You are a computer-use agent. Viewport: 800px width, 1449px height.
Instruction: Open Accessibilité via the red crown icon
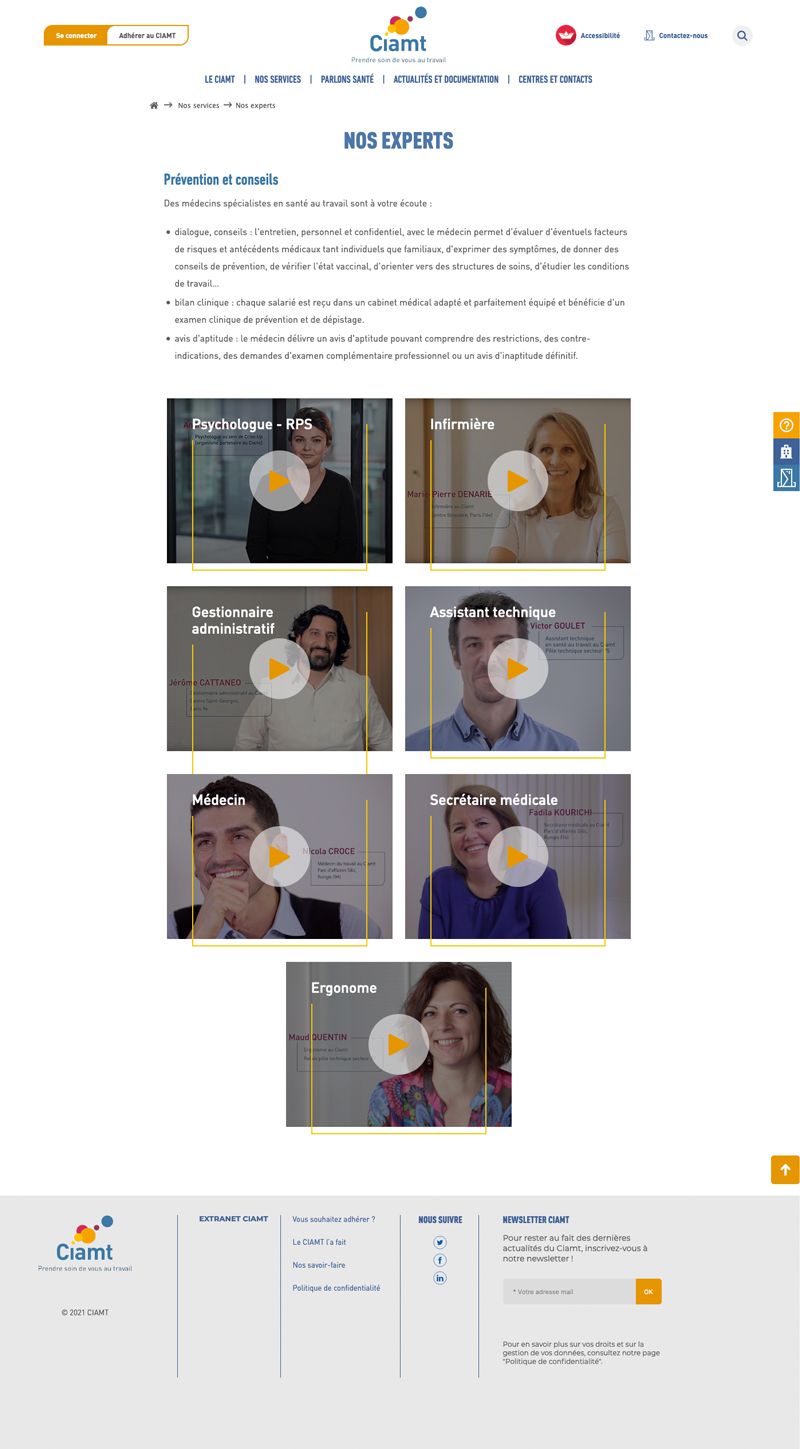tap(566, 35)
